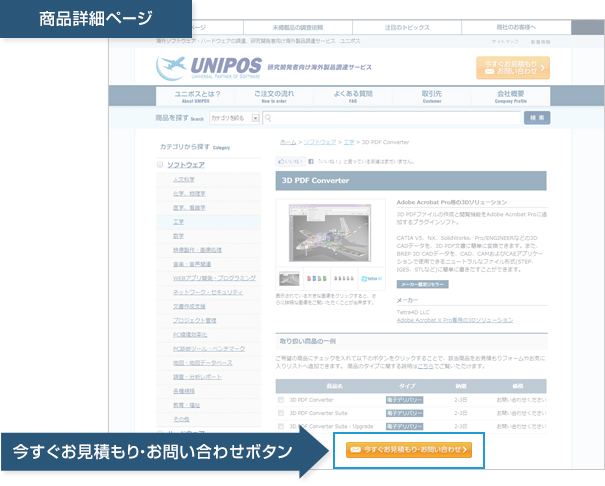This screenshot has height=486, width=605.
Task: Select ネットワーク・セキュリティ in the sidebar
Action: tap(208, 292)
